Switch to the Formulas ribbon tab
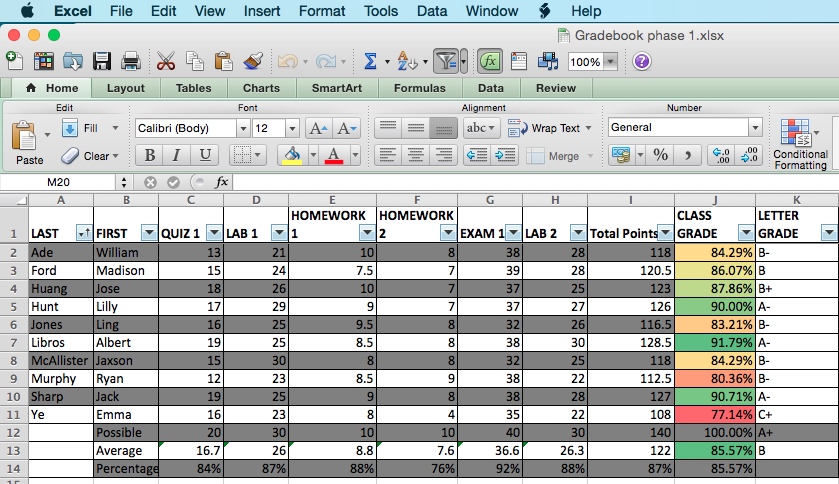The image size is (839, 484). click(419, 88)
